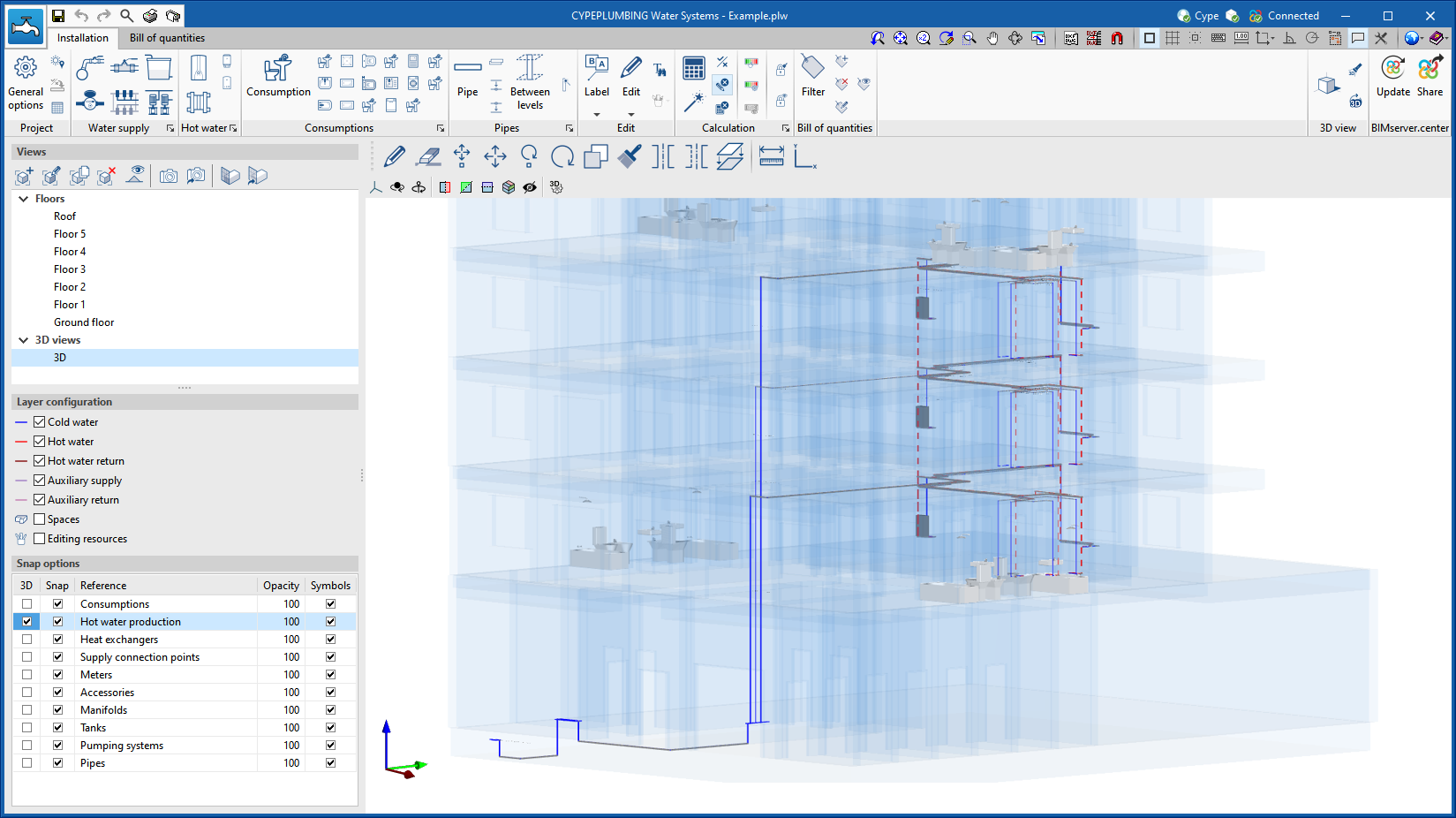Viewport: 1456px width, 818px height.
Task: Select the Floor 5 view
Action: (70, 234)
